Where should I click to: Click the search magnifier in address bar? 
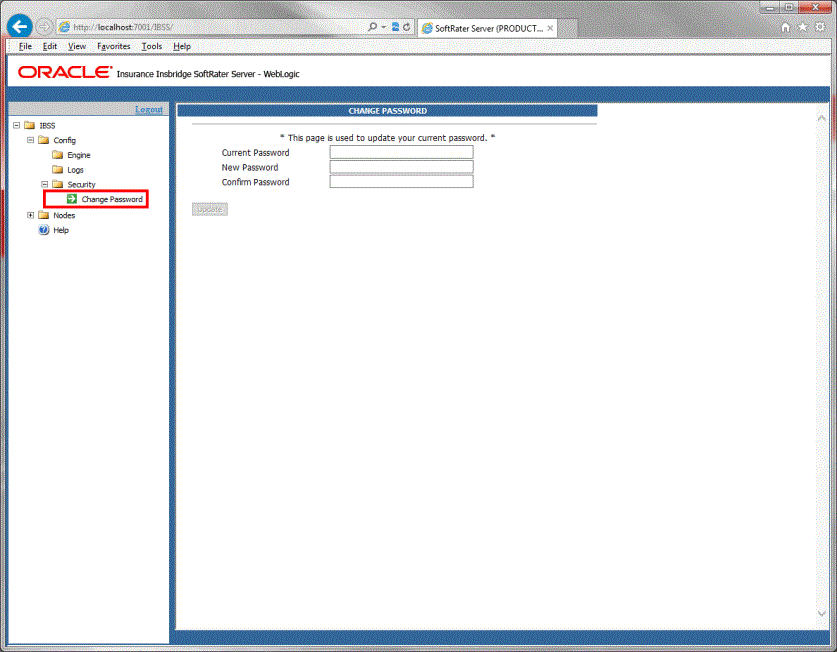point(372,27)
